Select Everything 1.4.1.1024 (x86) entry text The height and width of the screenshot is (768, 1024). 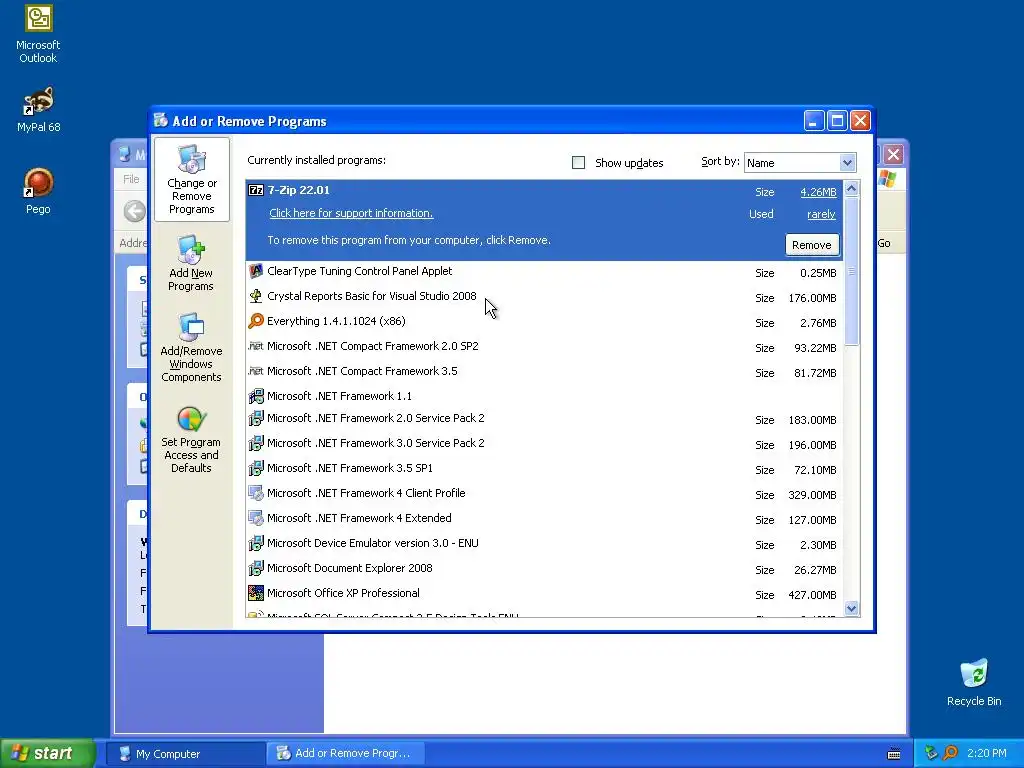coord(336,321)
